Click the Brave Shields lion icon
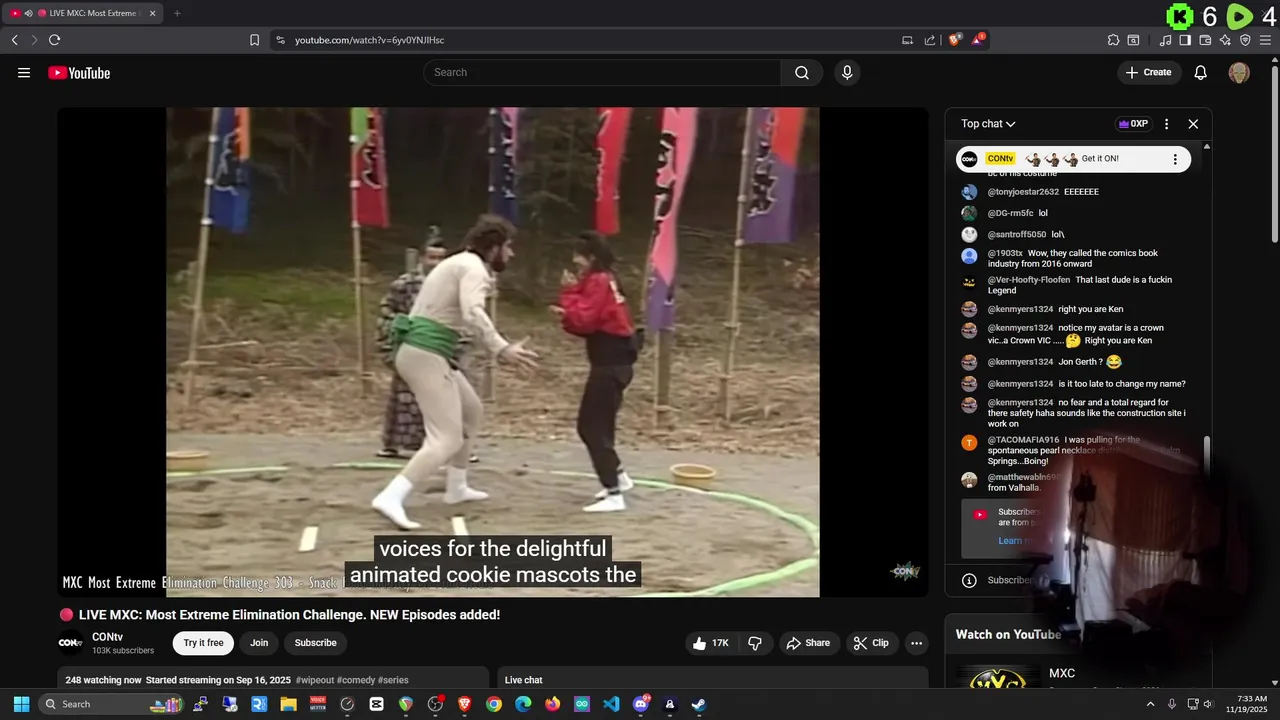 click(x=955, y=40)
